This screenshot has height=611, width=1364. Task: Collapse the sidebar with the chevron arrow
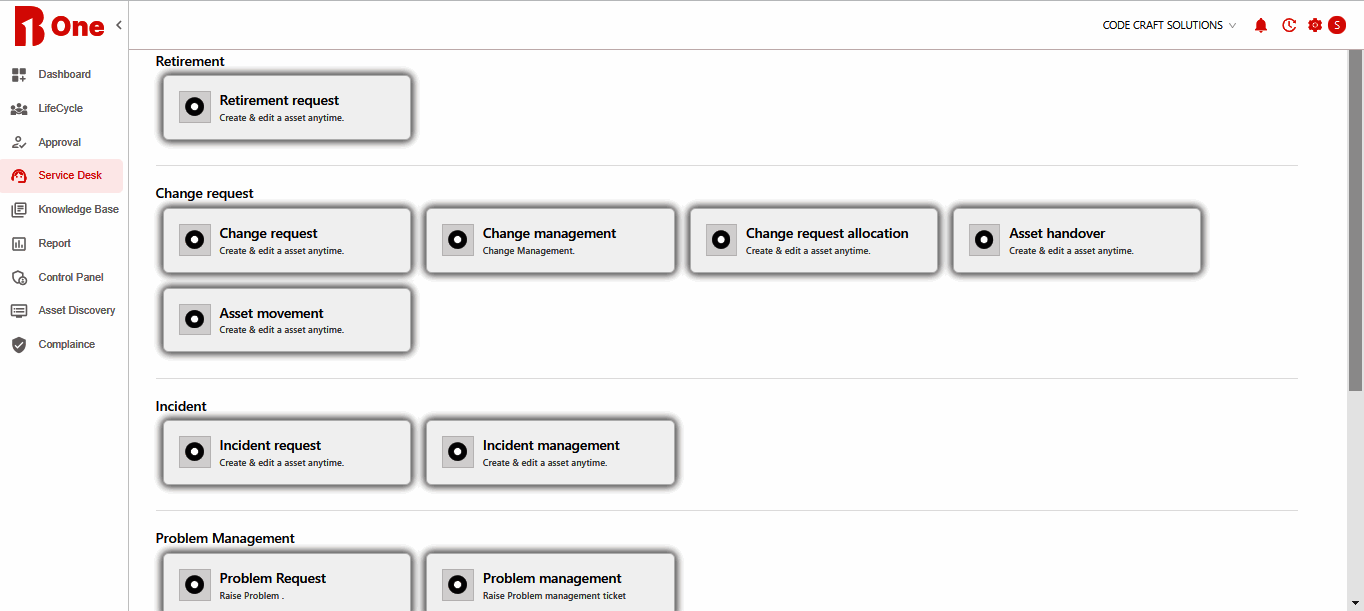click(x=119, y=25)
